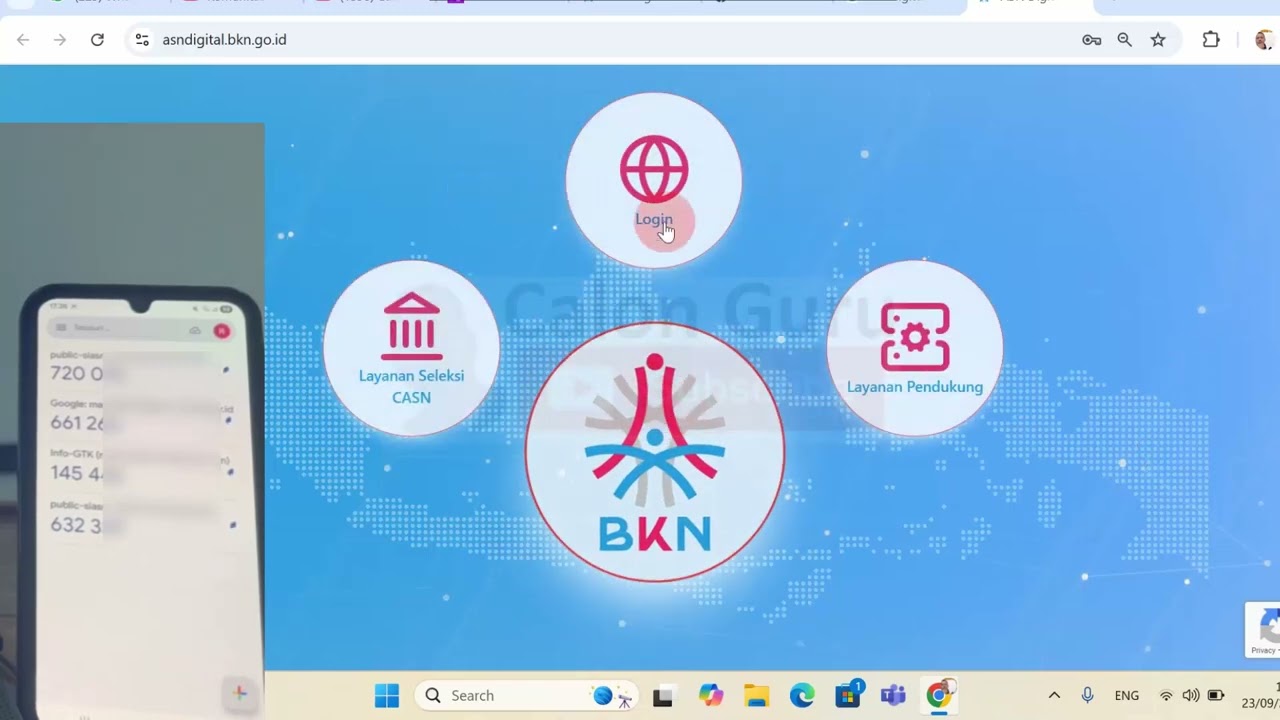Tap the 661 code on phone
The image size is (1280, 720).
tap(78, 422)
